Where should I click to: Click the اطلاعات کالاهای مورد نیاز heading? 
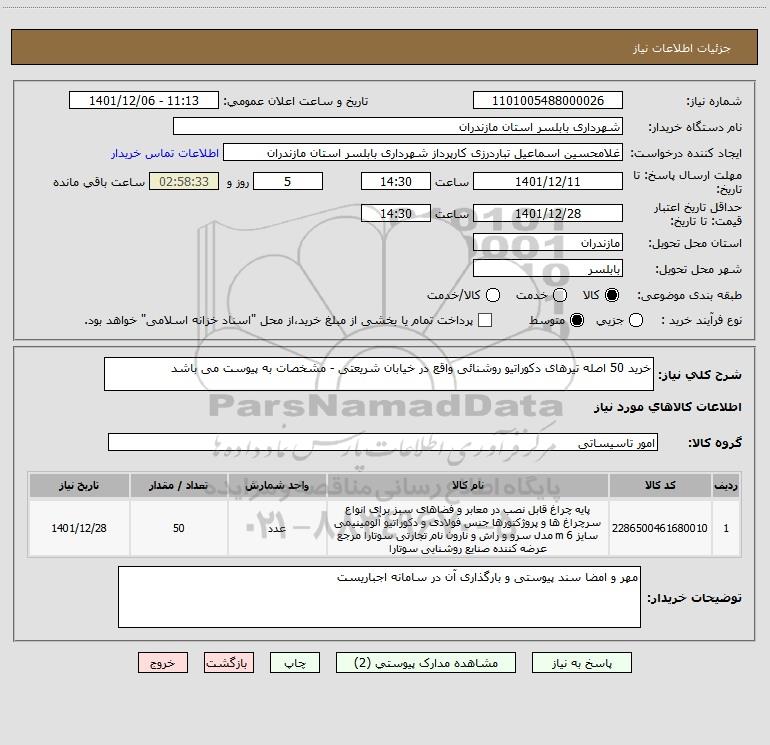(668, 407)
